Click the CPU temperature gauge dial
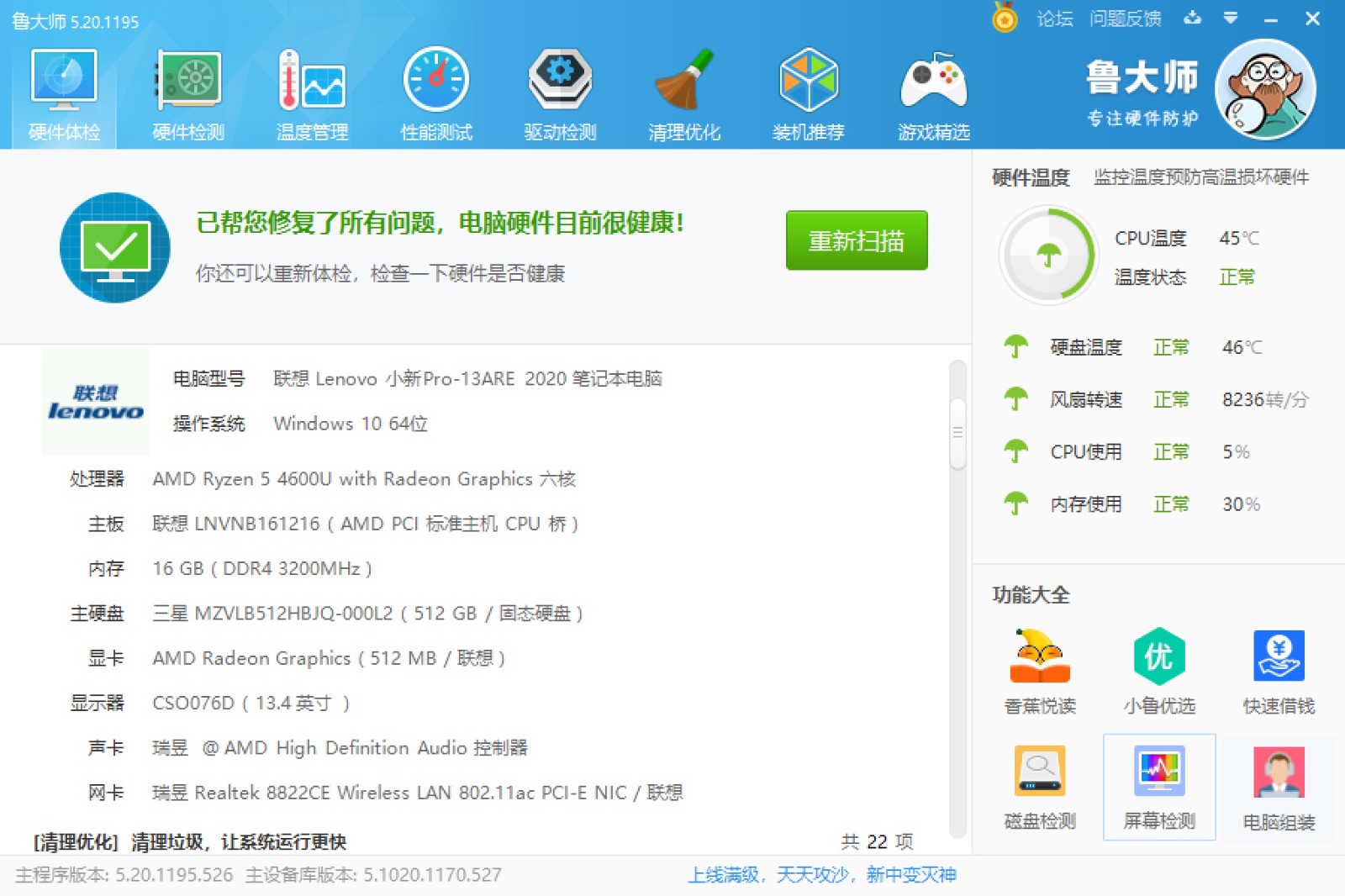The image size is (1345, 896). tap(1048, 255)
